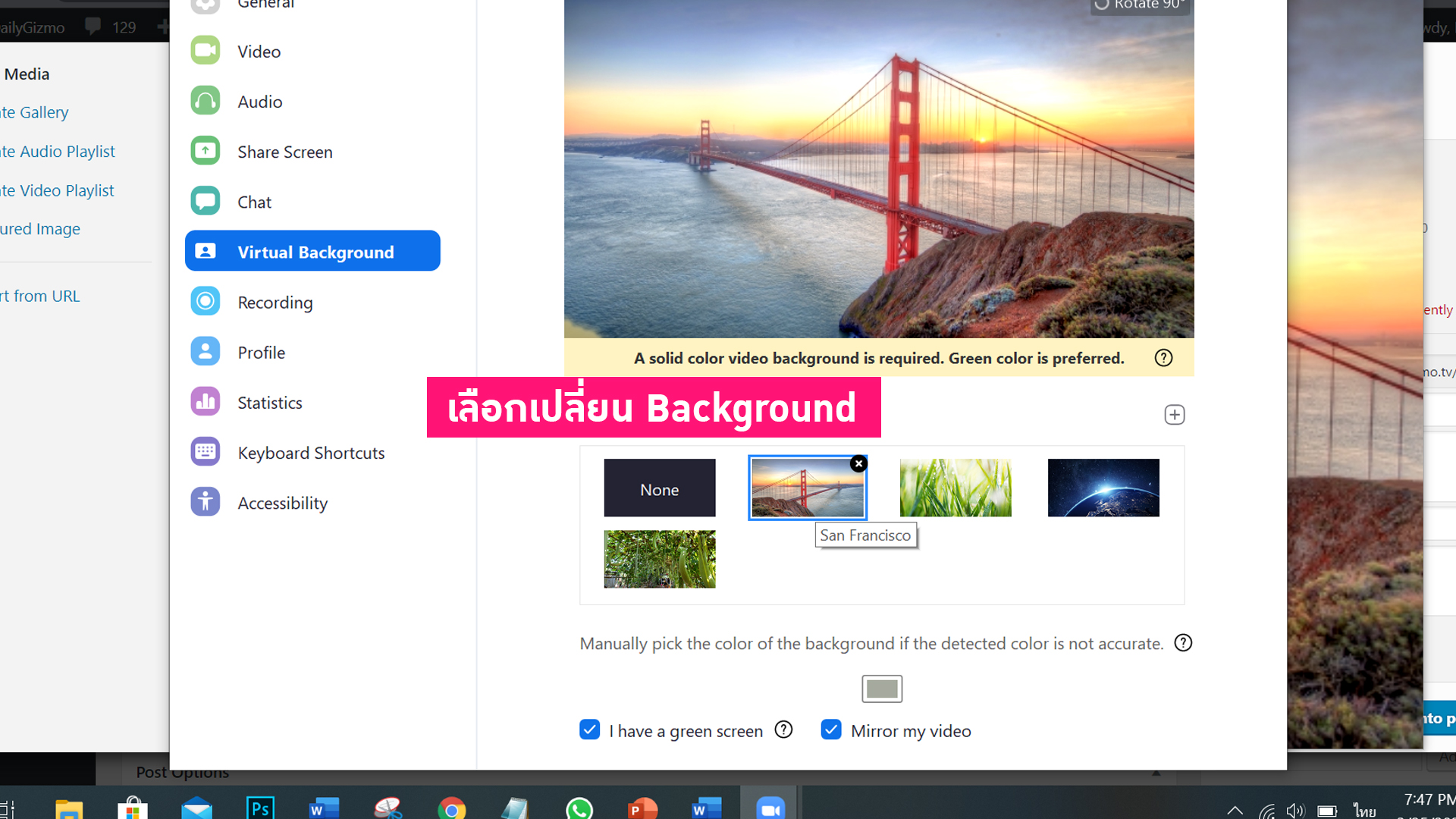
Task: Click help icon next to green screen warning
Action: (1163, 358)
